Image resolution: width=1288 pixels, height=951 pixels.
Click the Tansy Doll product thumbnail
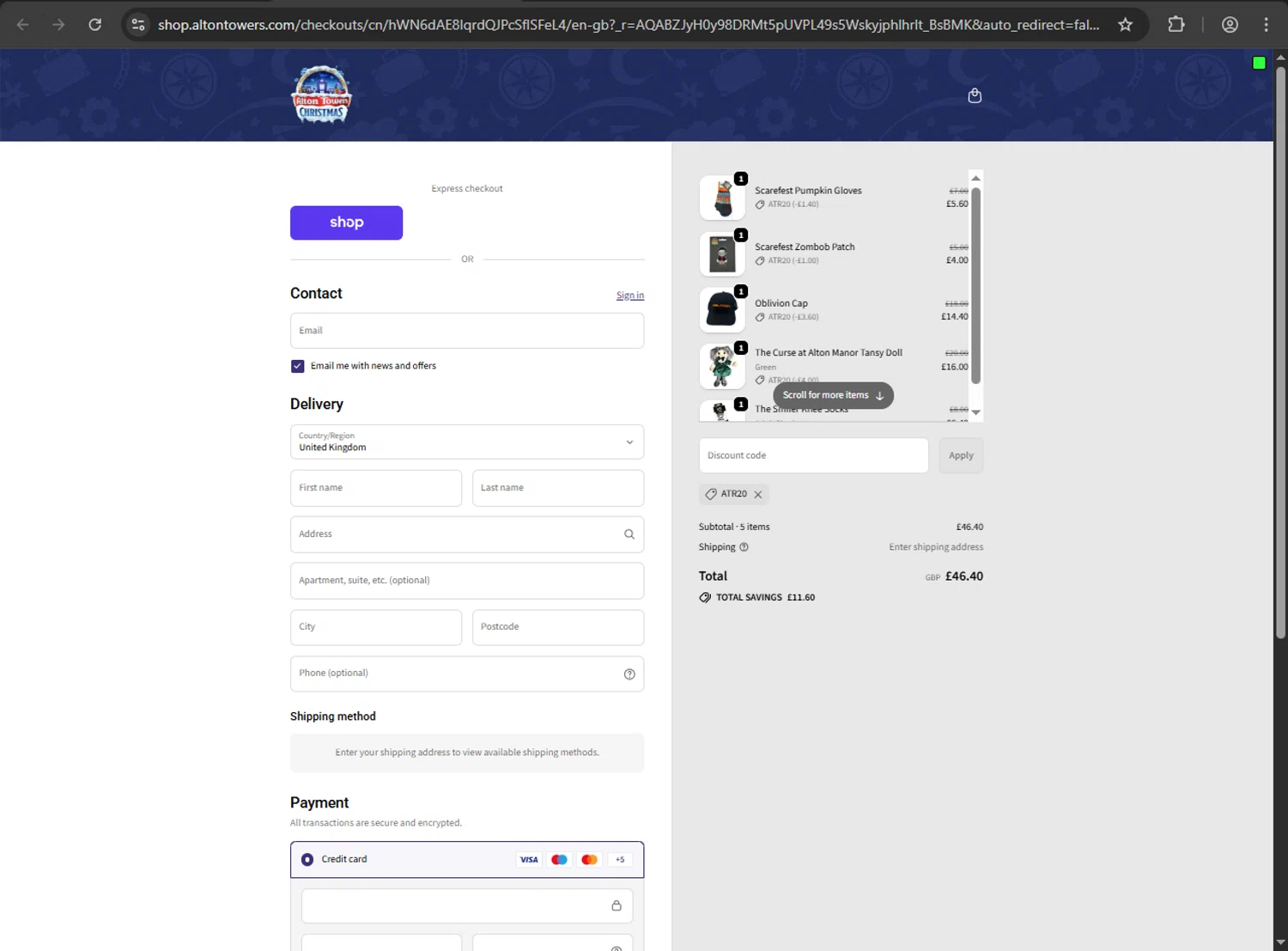tap(722, 367)
